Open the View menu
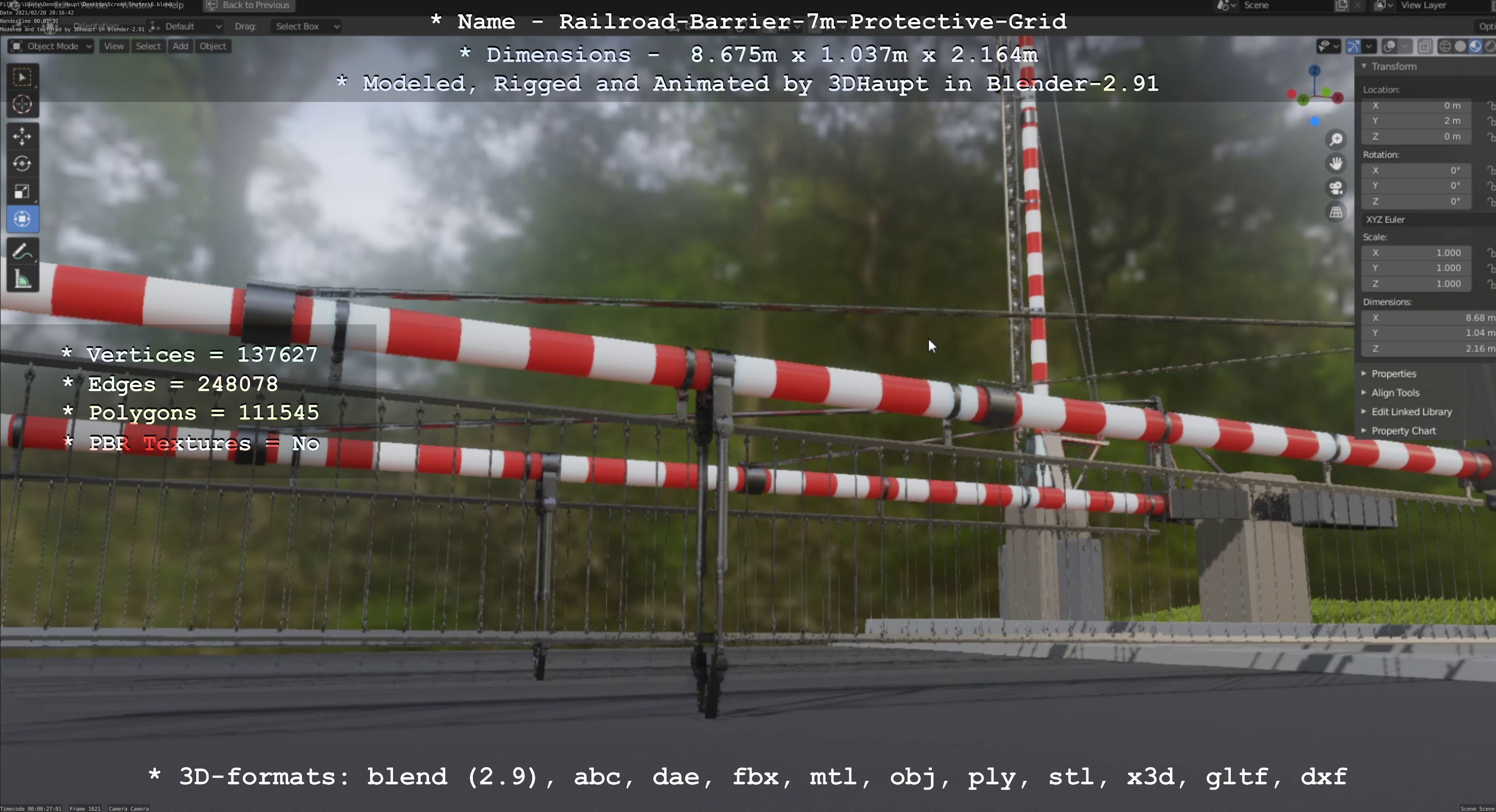1496x812 pixels. 114,47
